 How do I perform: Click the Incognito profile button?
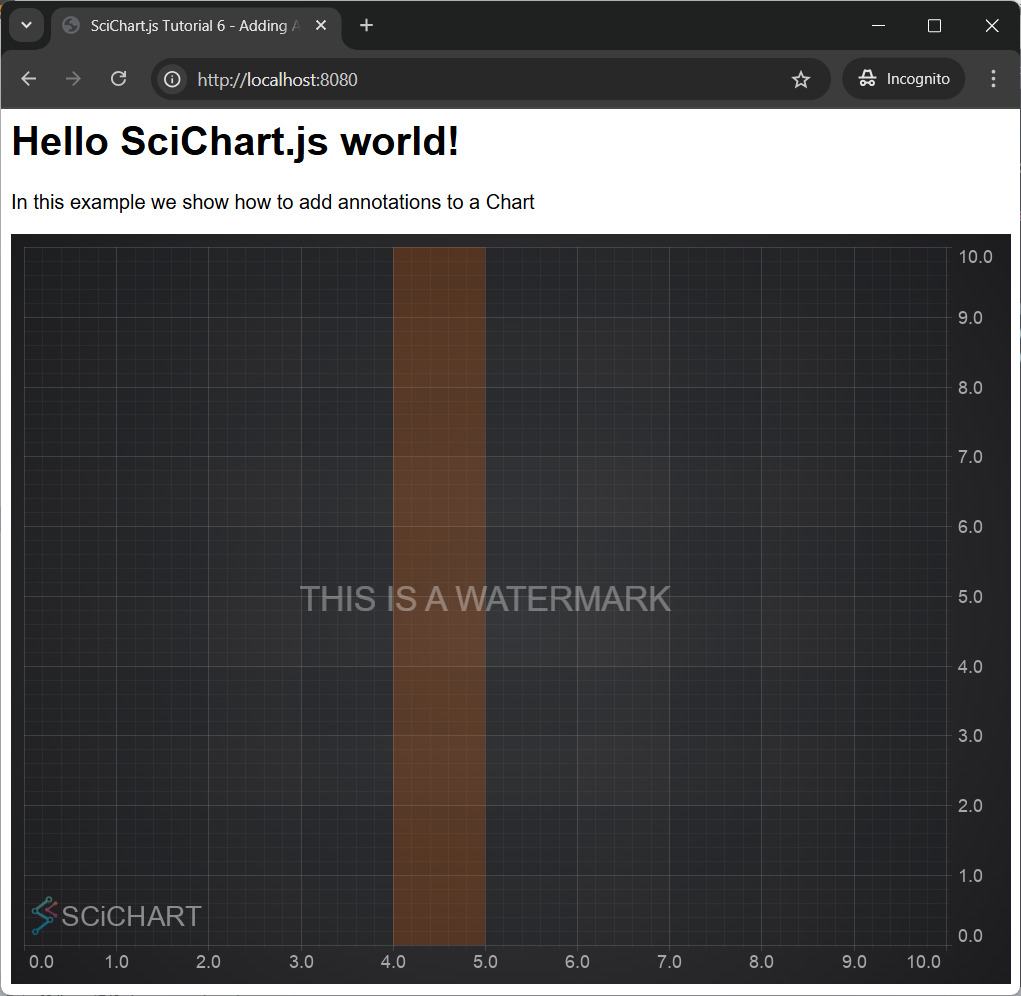pos(904,79)
